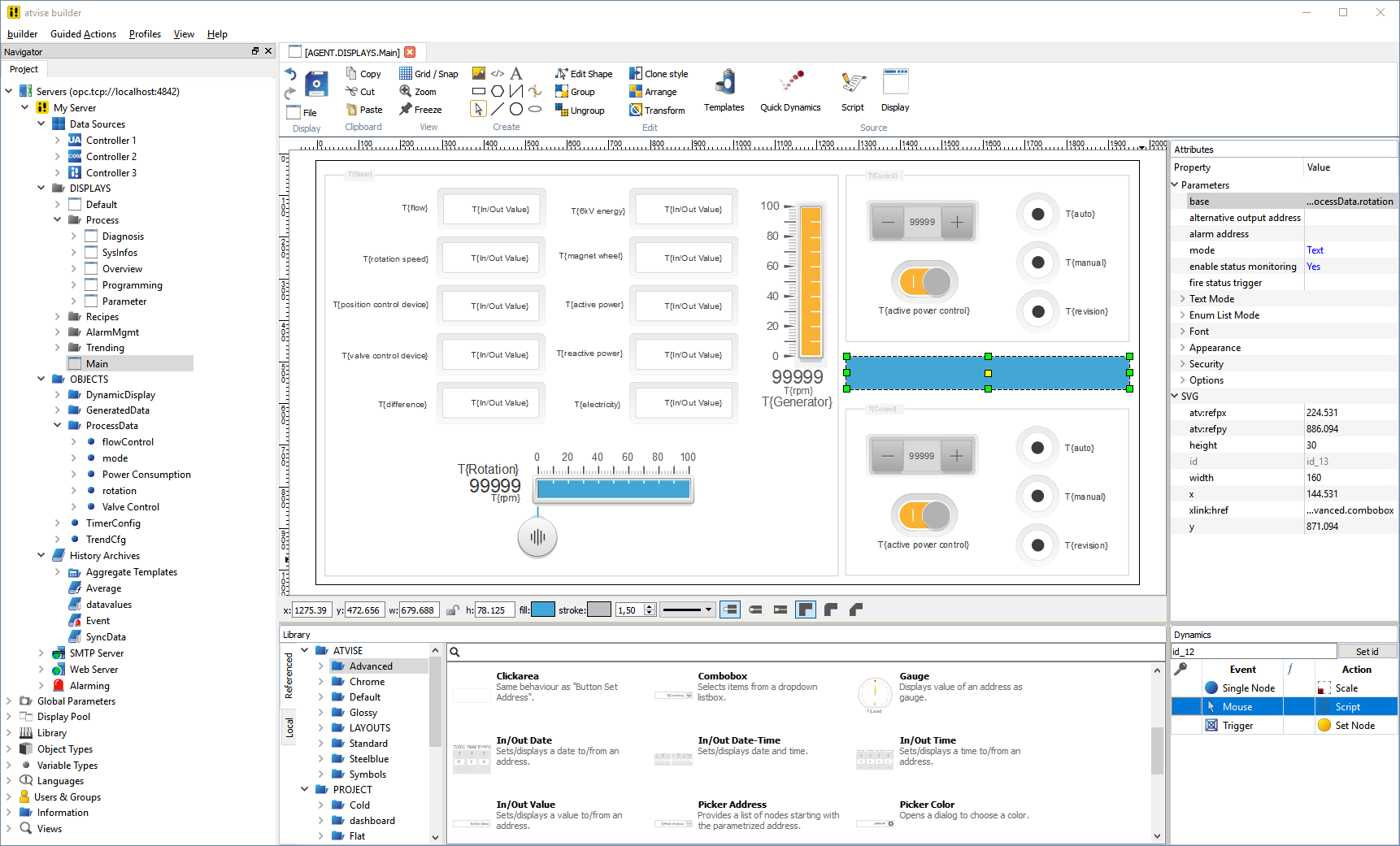Open the Templates tool

[x=724, y=90]
